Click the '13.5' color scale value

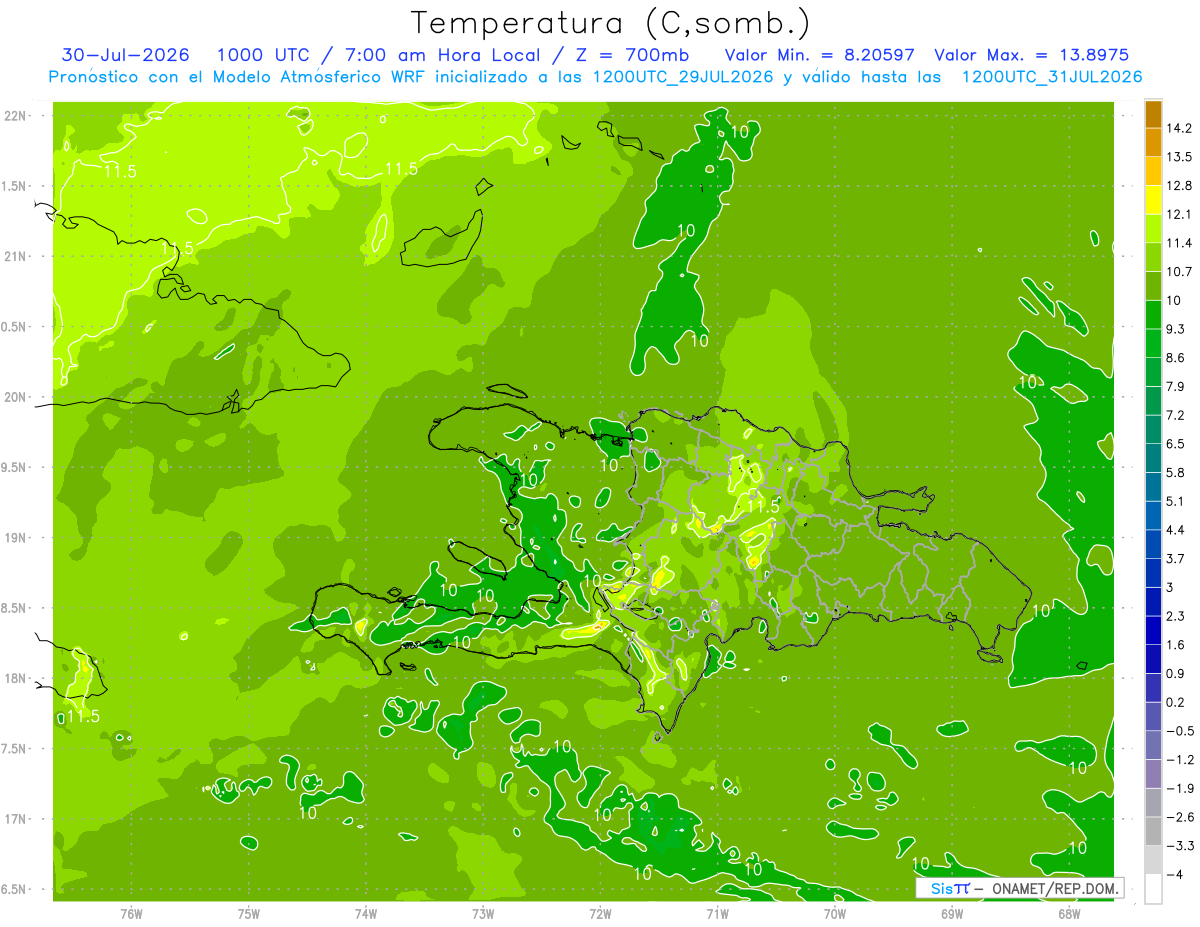pos(1179,157)
